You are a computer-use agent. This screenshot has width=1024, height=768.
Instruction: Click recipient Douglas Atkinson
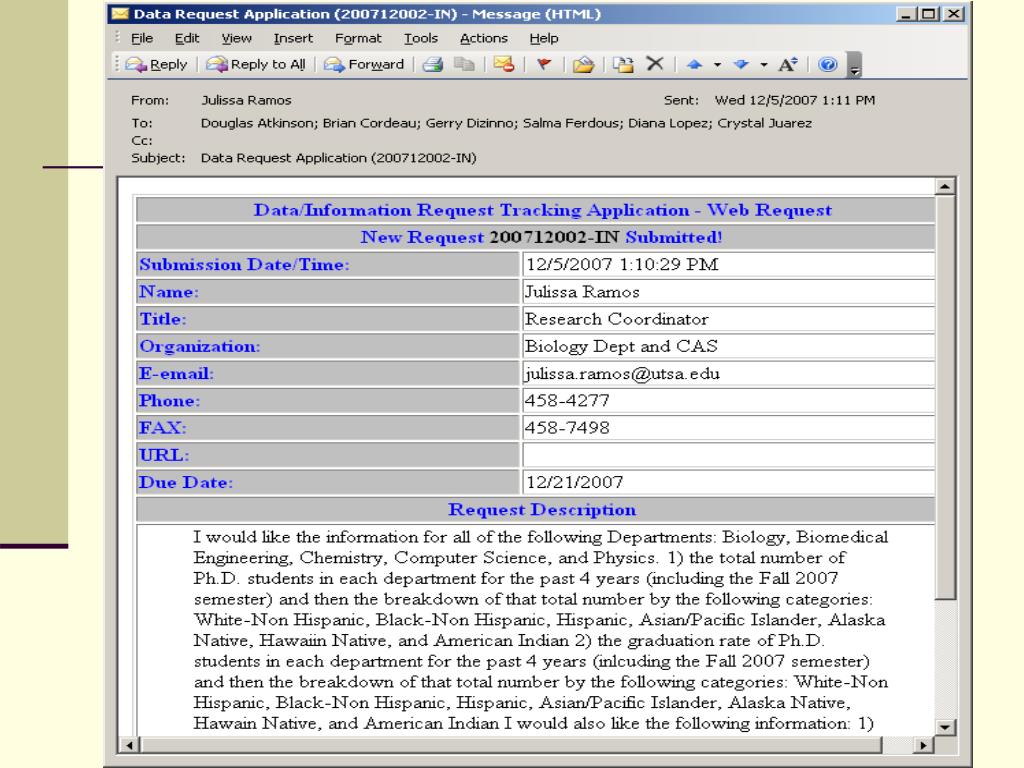[257, 123]
